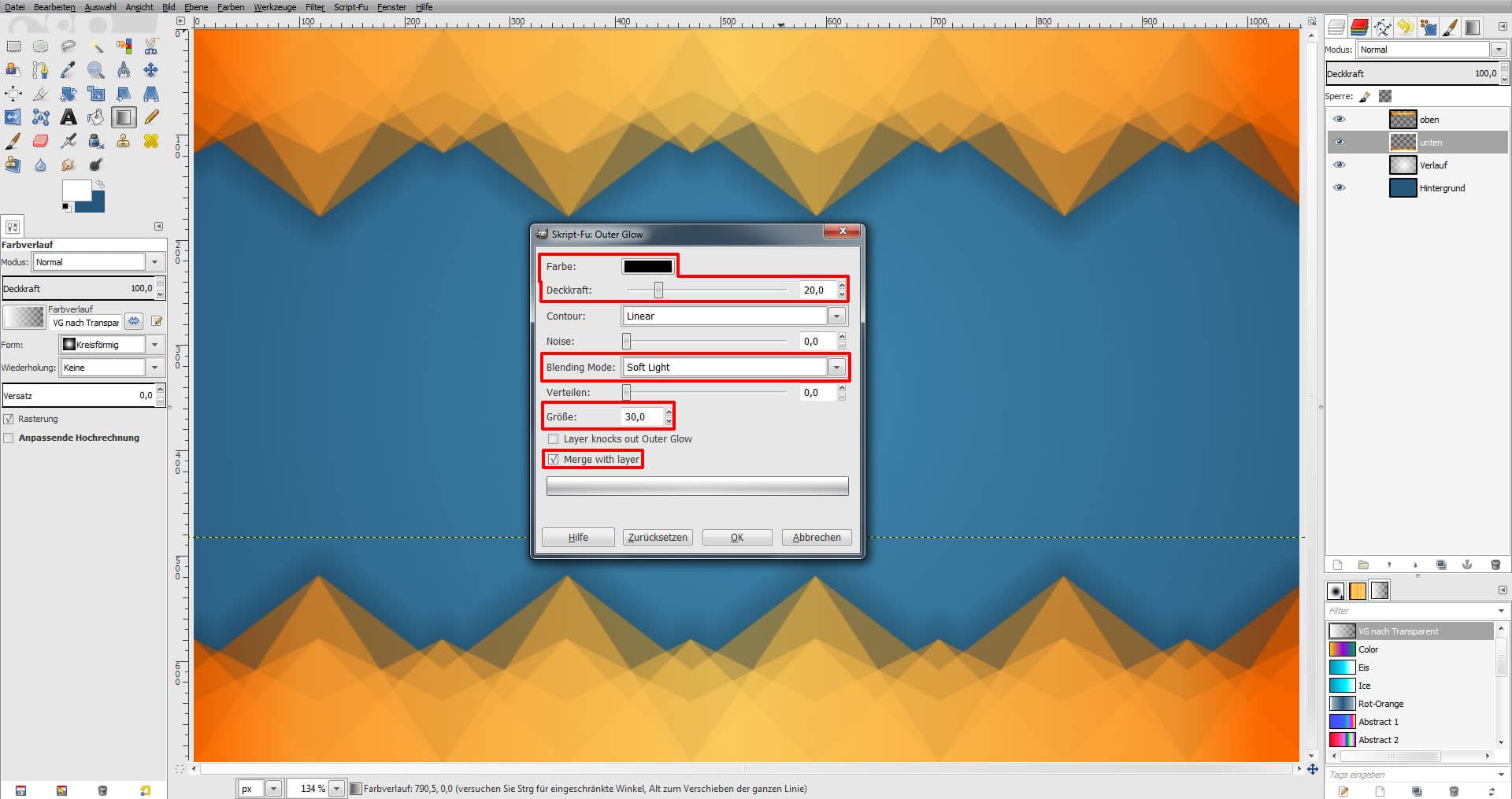Enable Layer knocks out Outer Glow
This screenshot has width=1512, height=799.
coord(554,438)
